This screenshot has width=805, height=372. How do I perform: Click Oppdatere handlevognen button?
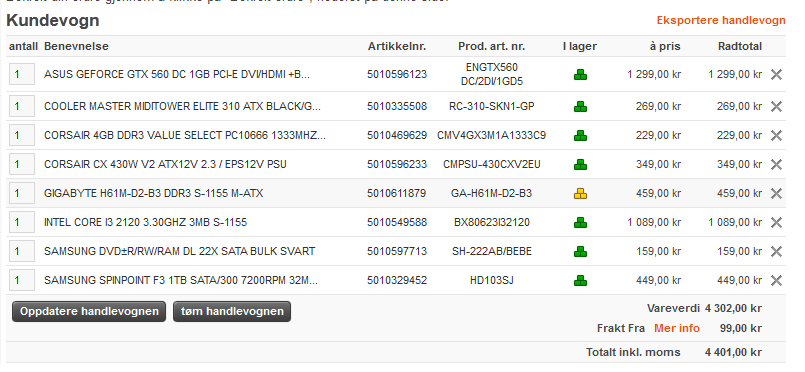(89, 311)
